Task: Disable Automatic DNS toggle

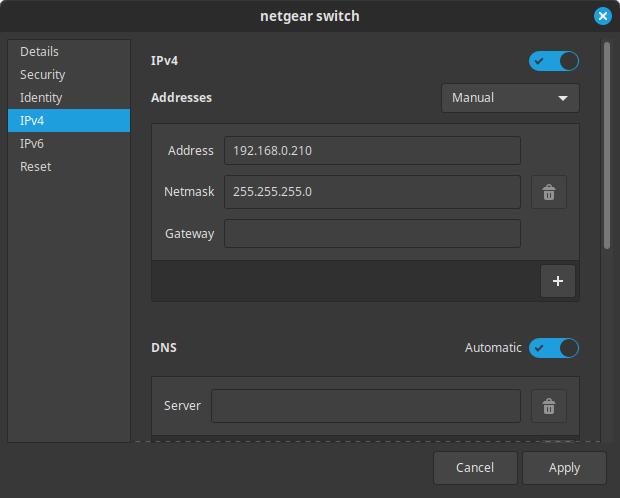Action: point(554,348)
